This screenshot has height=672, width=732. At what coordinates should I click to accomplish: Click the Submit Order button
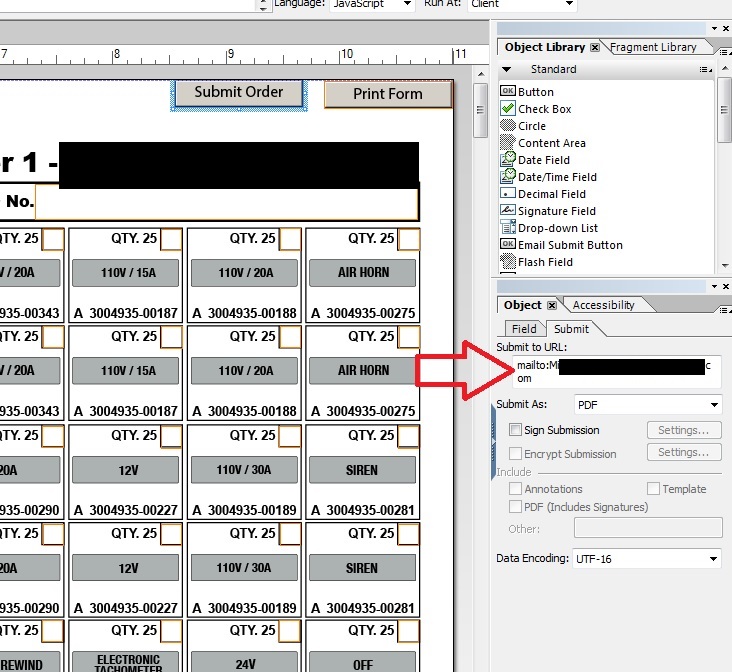coord(239,92)
